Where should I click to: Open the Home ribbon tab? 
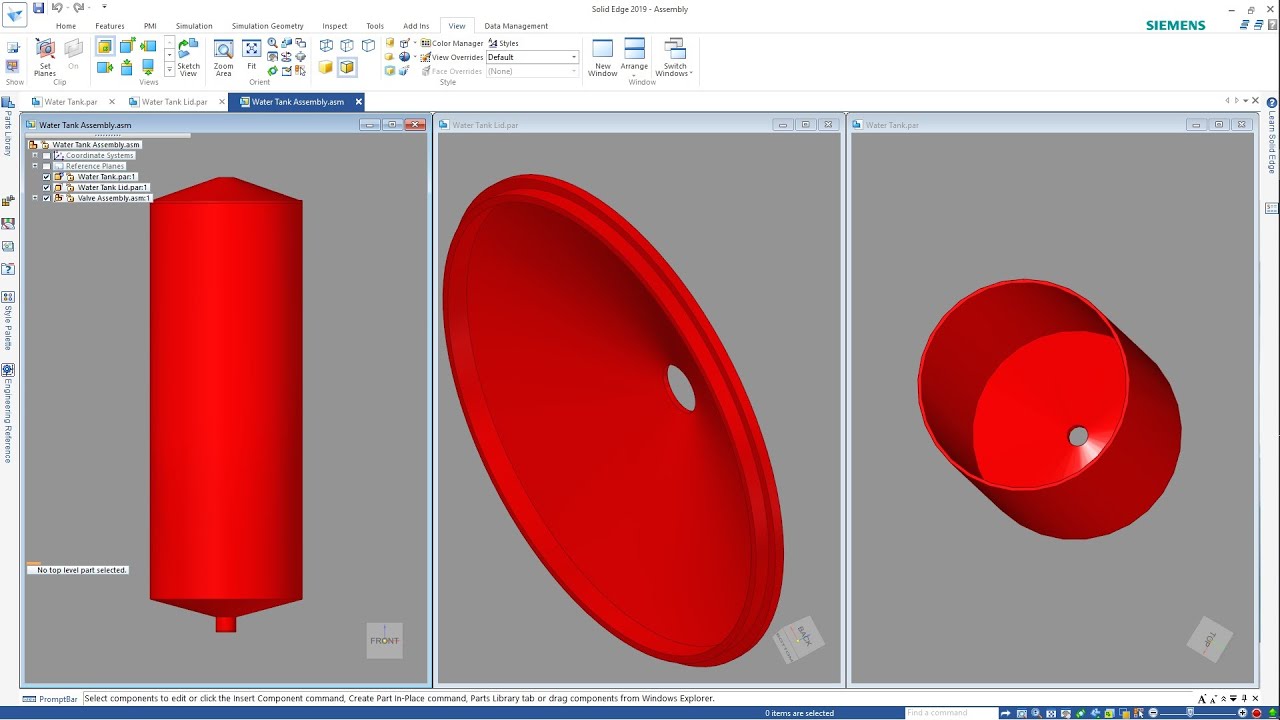65,26
